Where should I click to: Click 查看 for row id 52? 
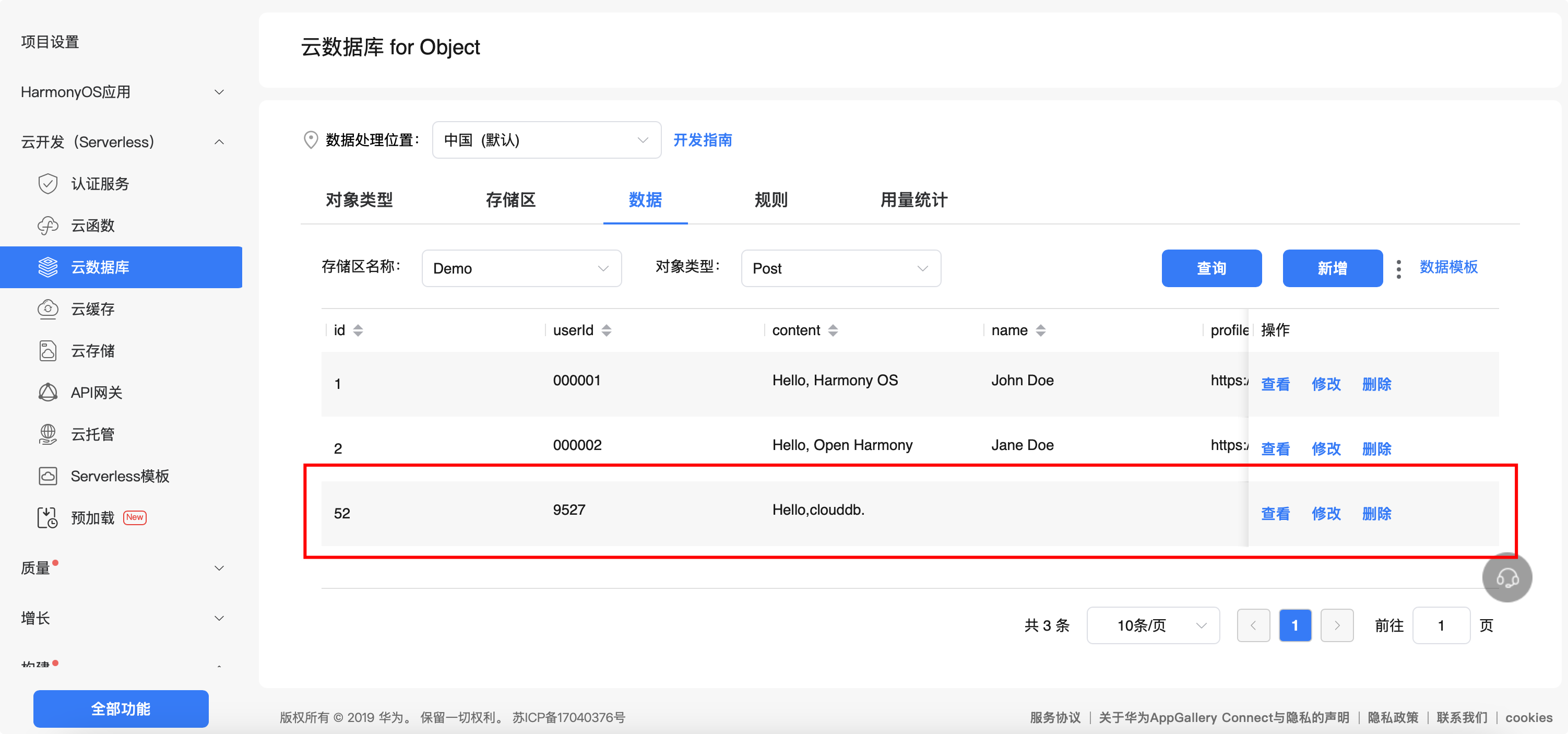(x=1275, y=514)
